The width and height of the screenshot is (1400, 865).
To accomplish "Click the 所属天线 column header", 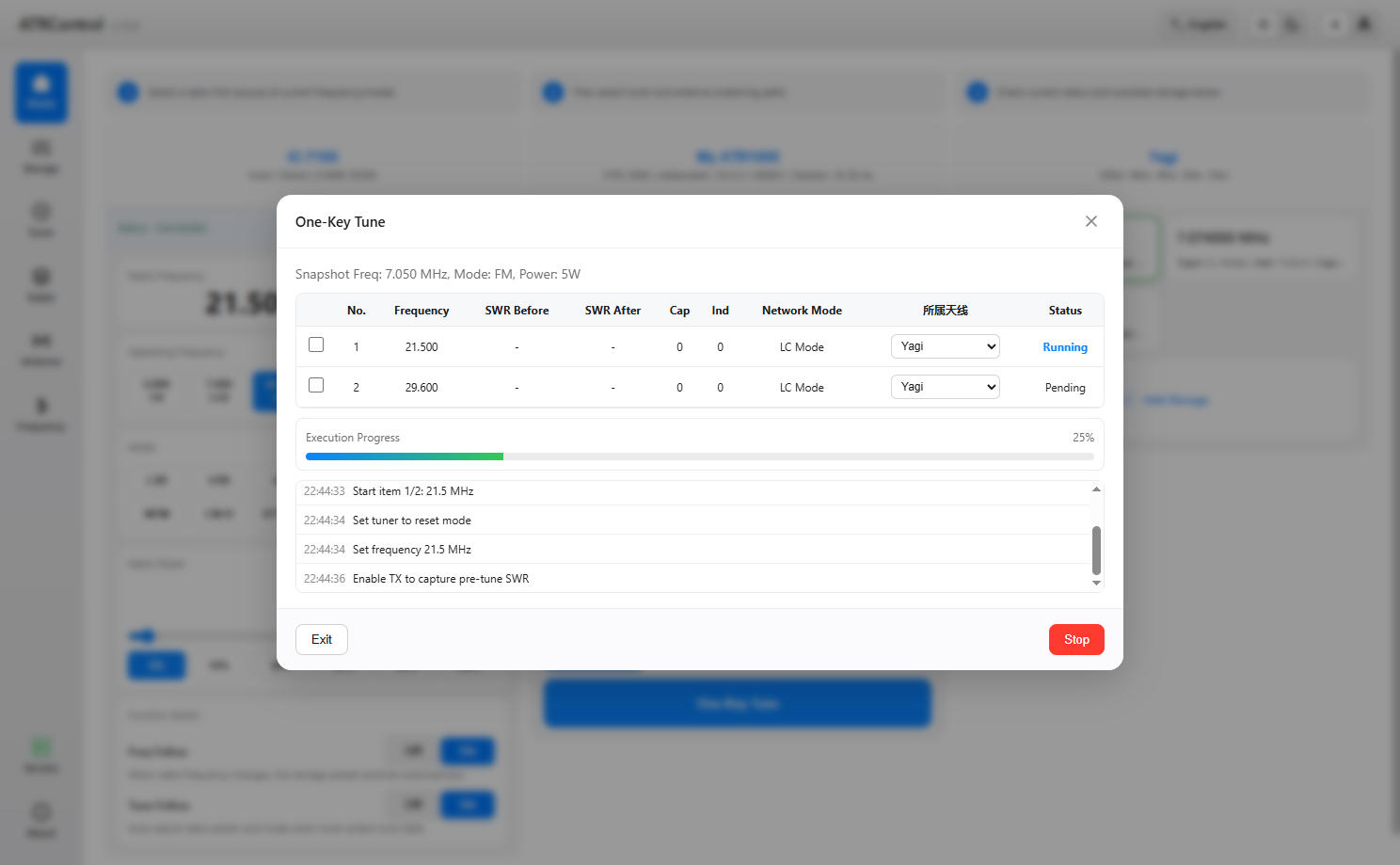I will coord(945,311).
